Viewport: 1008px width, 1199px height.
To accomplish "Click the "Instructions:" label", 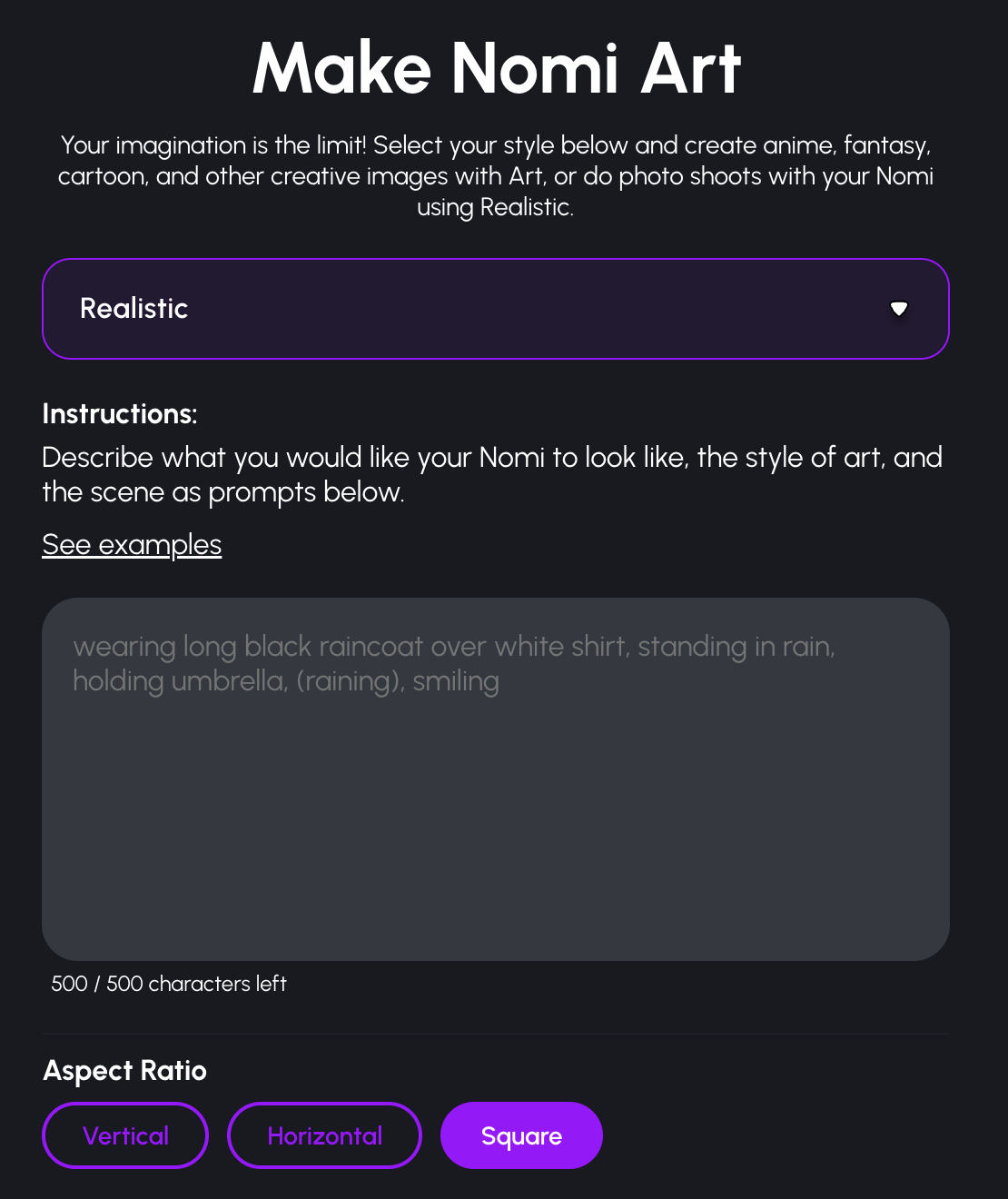I will pyautogui.click(x=120, y=414).
